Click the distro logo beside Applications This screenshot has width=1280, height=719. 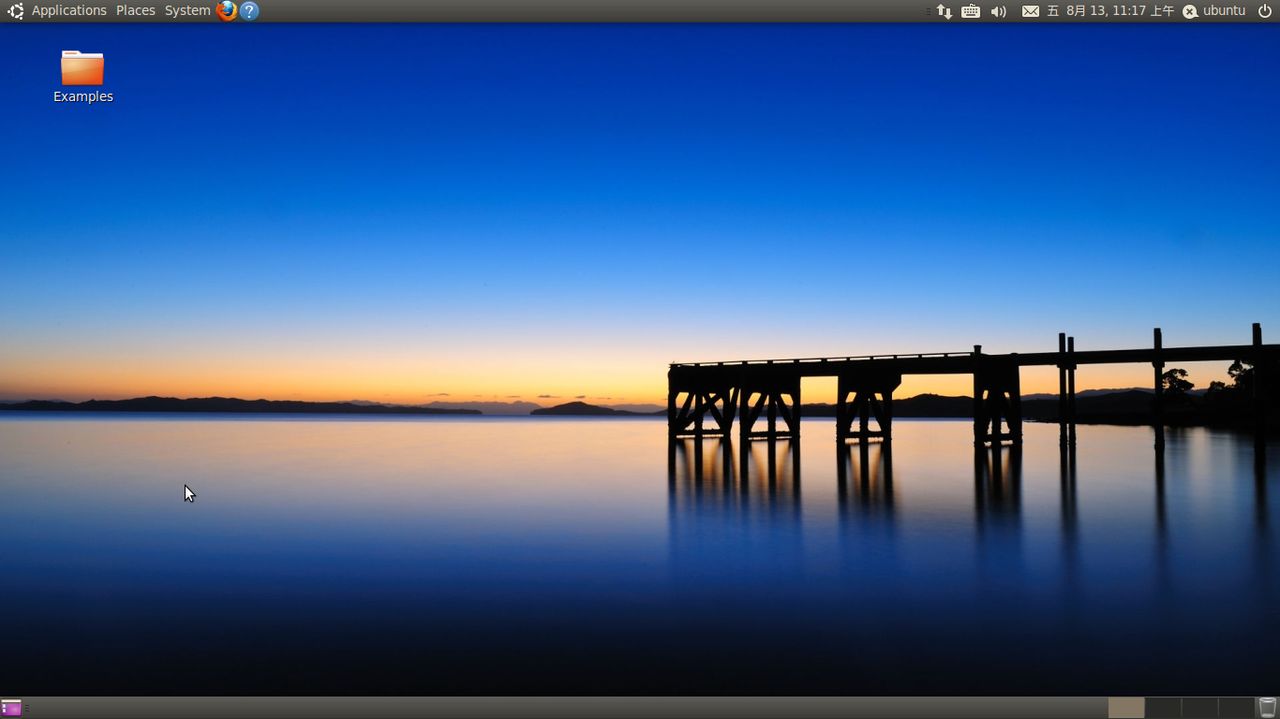(x=14, y=10)
